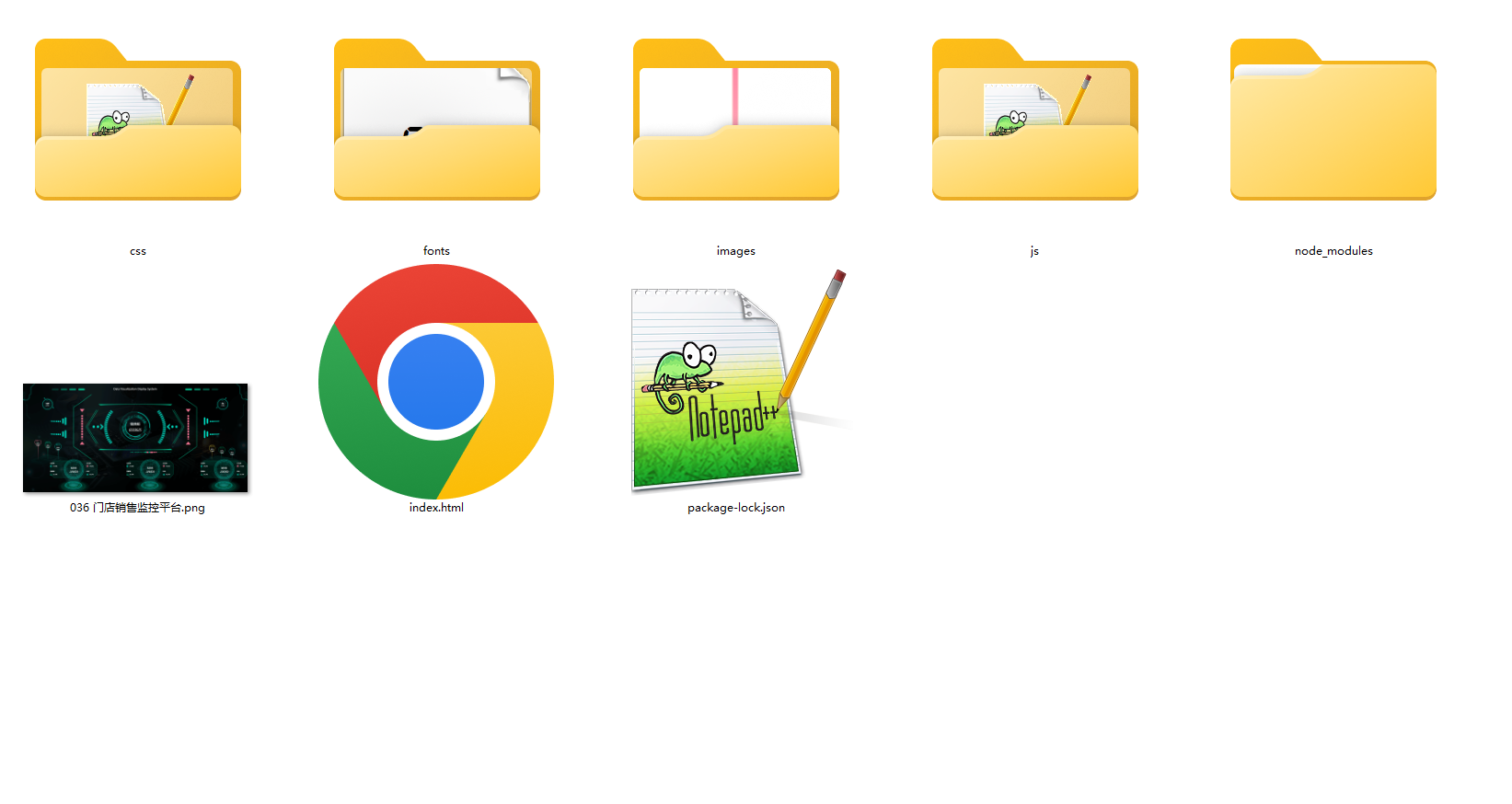Select the js folder icon
1512x804 pixels.
(x=1035, y=120)
